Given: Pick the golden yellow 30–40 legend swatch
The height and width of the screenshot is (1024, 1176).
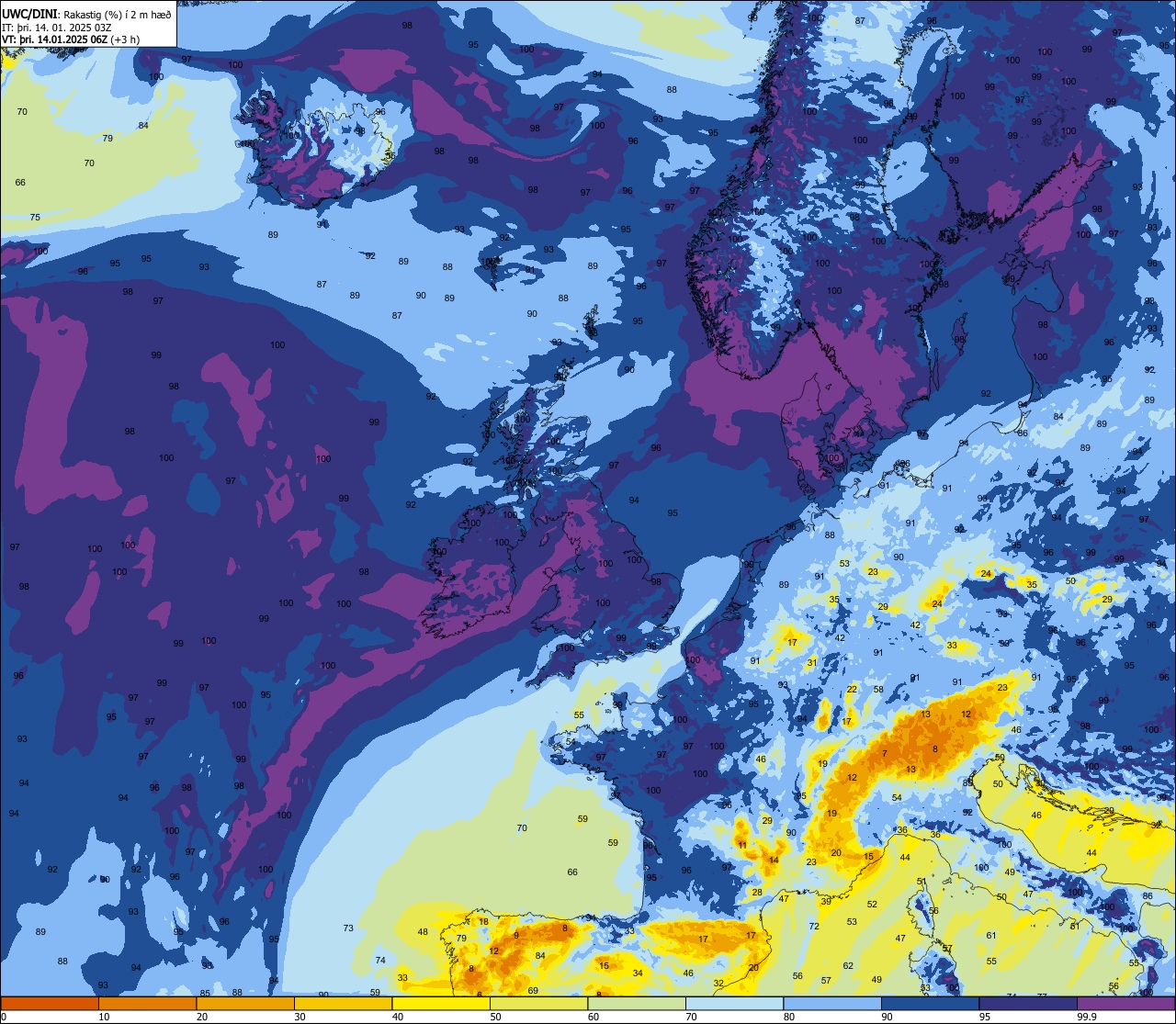Looking at the screenshot, I should [x=343, y=1003].
